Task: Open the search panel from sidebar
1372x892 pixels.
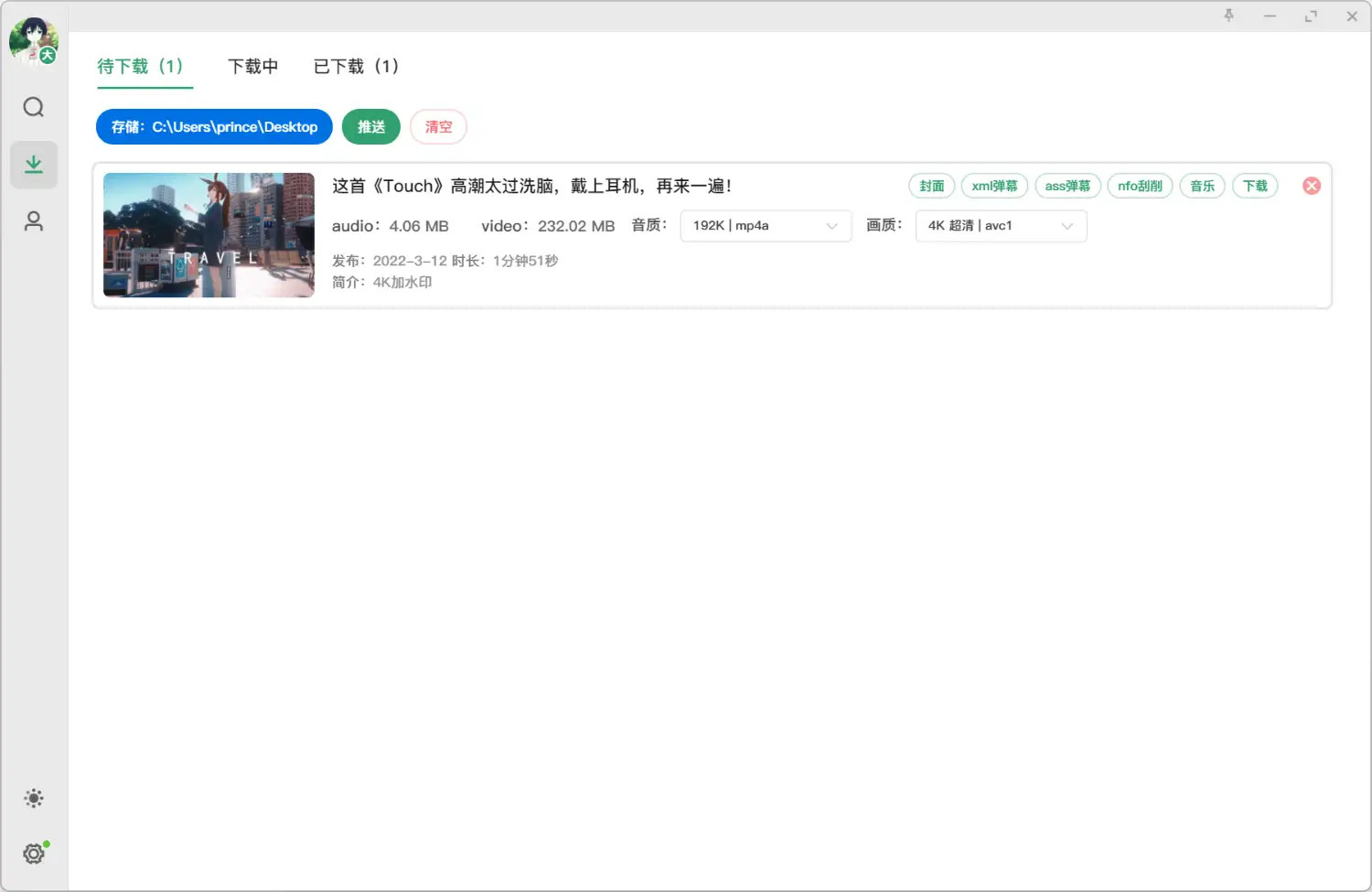Action: point(34,107)
